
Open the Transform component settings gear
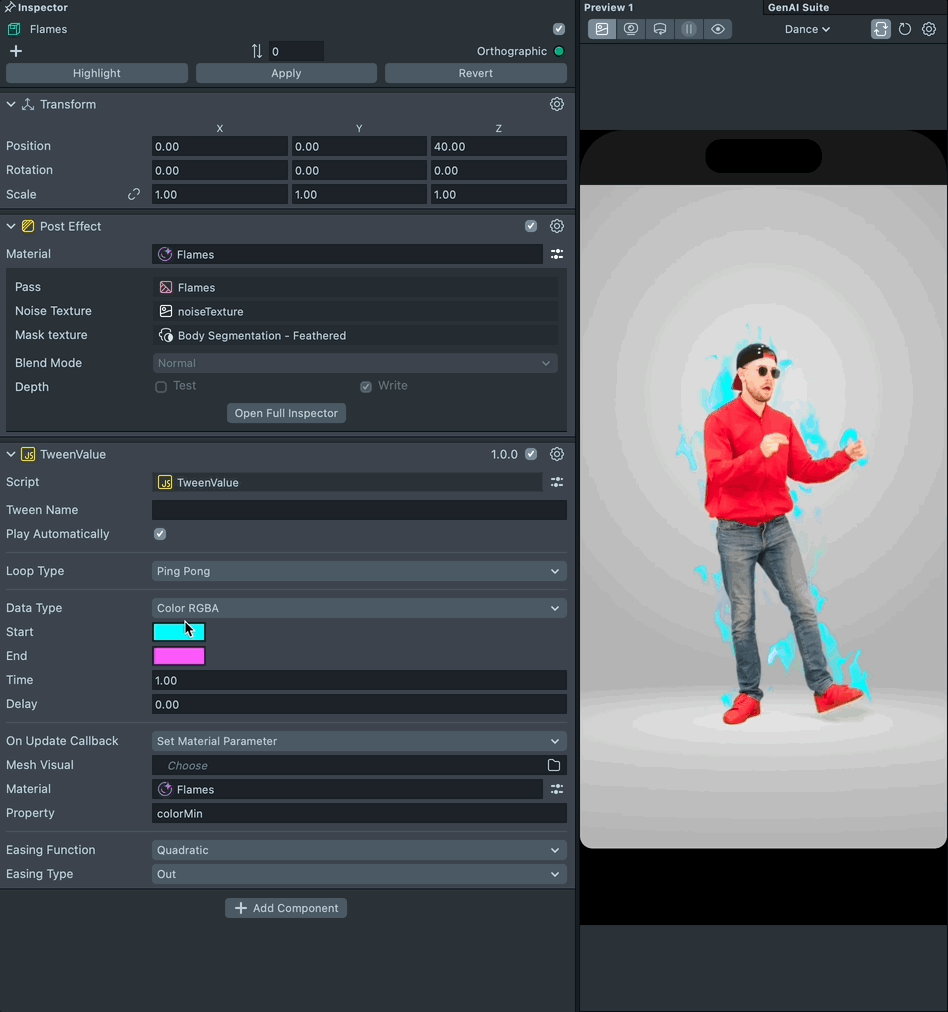[557, 104]
